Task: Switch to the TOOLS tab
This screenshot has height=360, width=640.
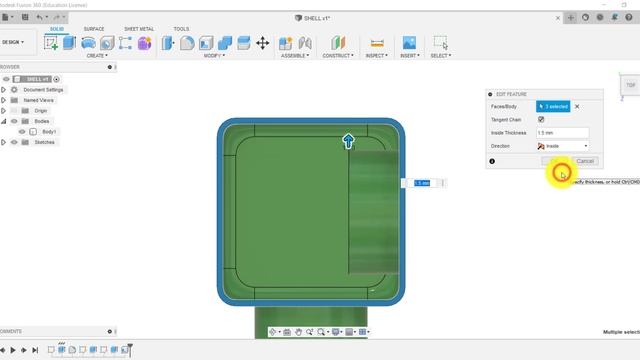Action: pos(181,29)
